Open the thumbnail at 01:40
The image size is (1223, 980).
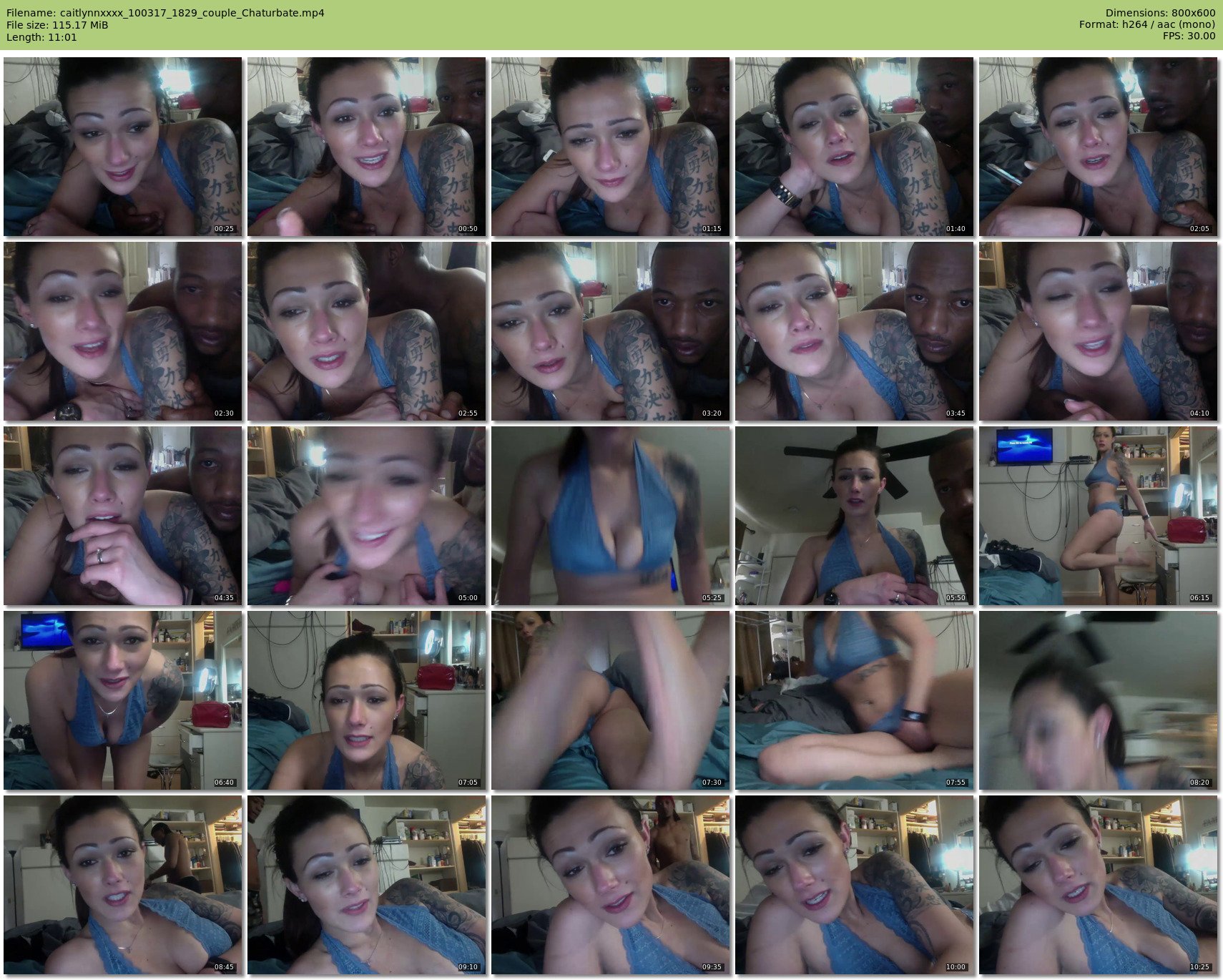pyautogui.click(x=855, y=147)
